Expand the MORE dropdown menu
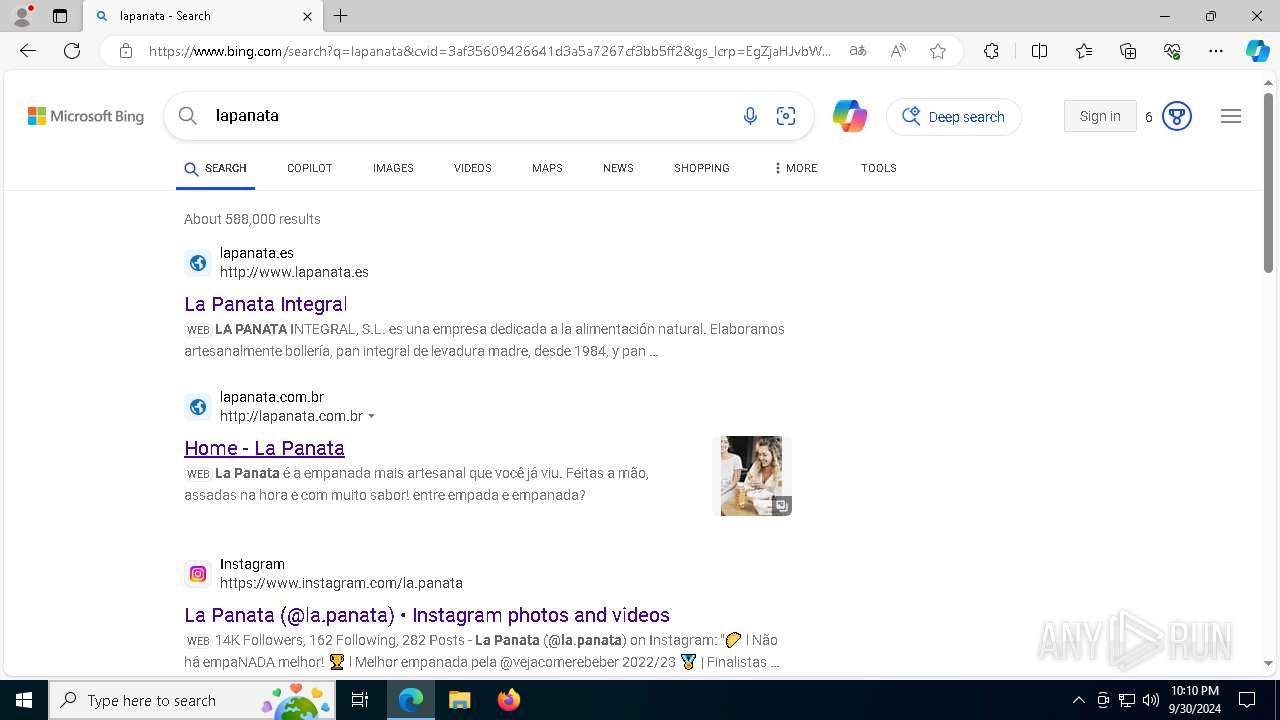1280x720 pixels. pyautogui.click(x=795, y=168)
